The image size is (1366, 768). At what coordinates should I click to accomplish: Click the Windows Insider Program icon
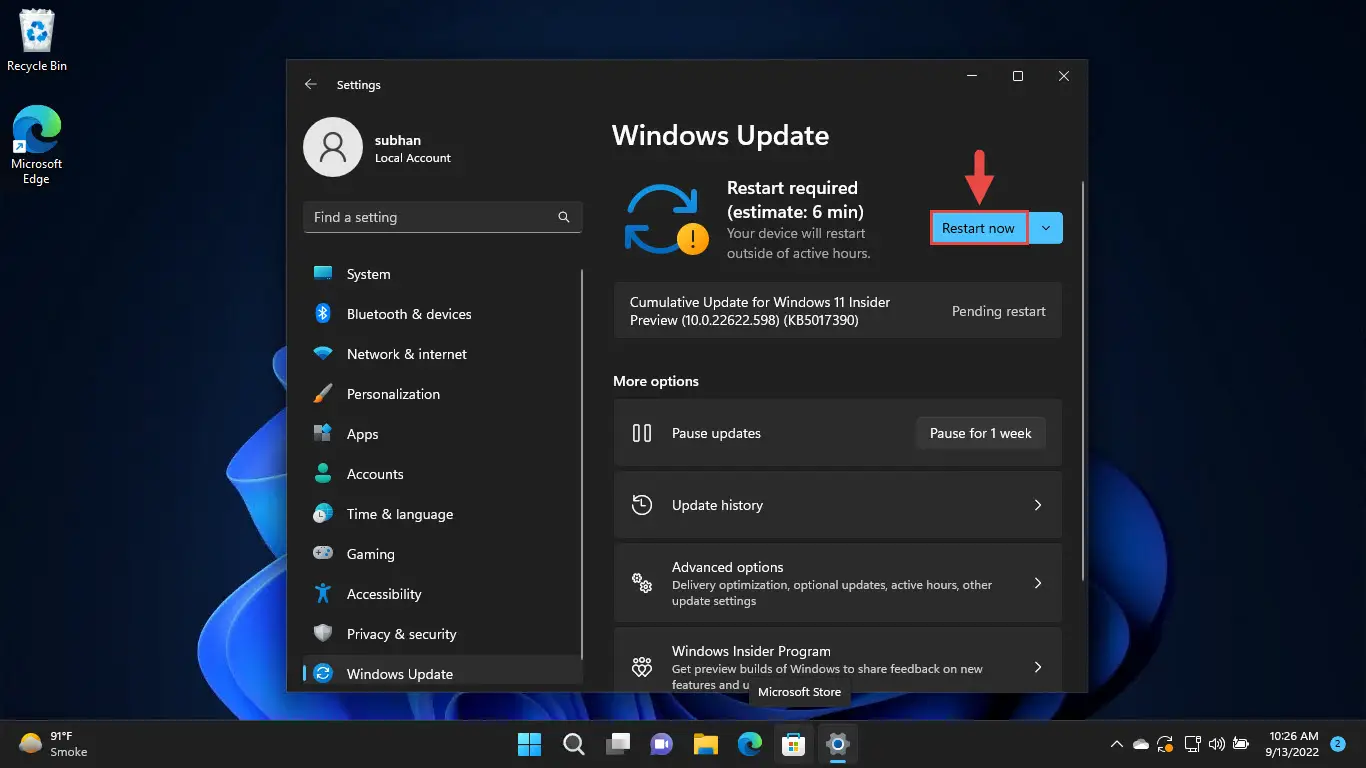pos(642,666)
